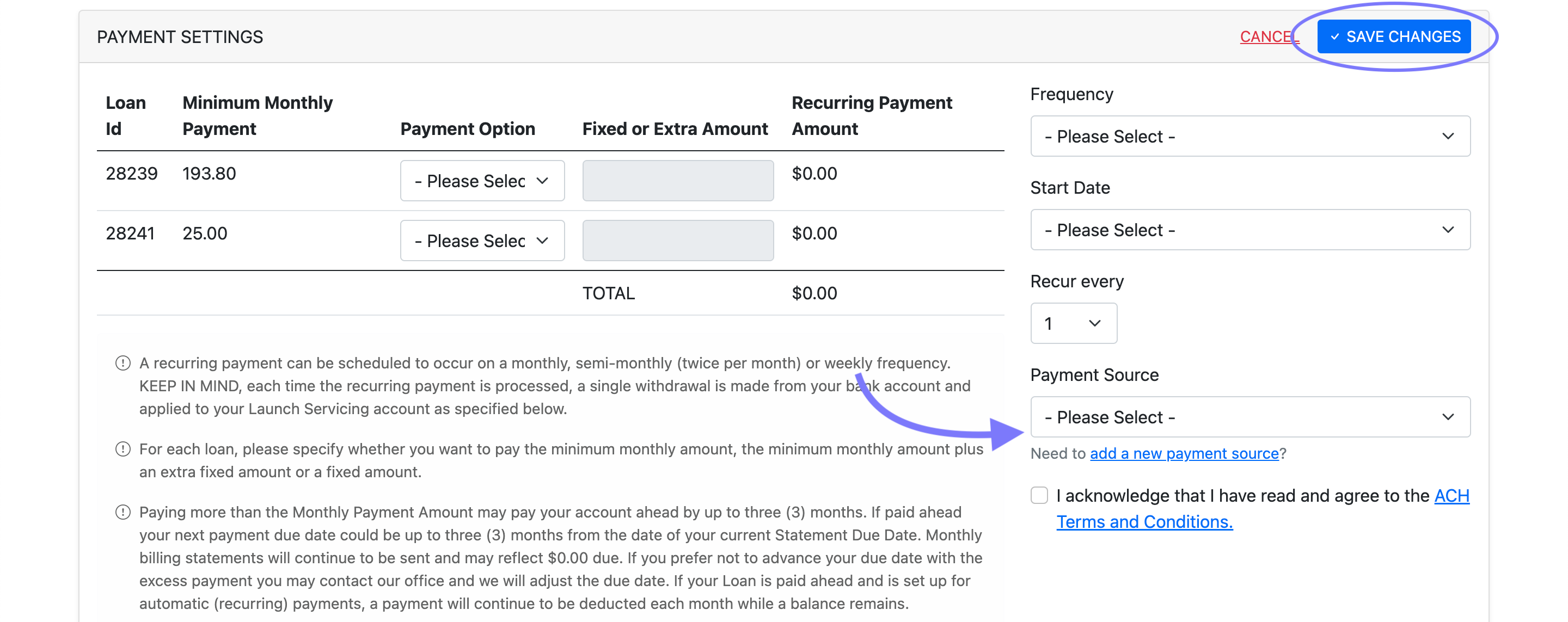Check the ACH acknowledgement checkbox
The image size is (1568, 622).
(x=1039, y=495)
